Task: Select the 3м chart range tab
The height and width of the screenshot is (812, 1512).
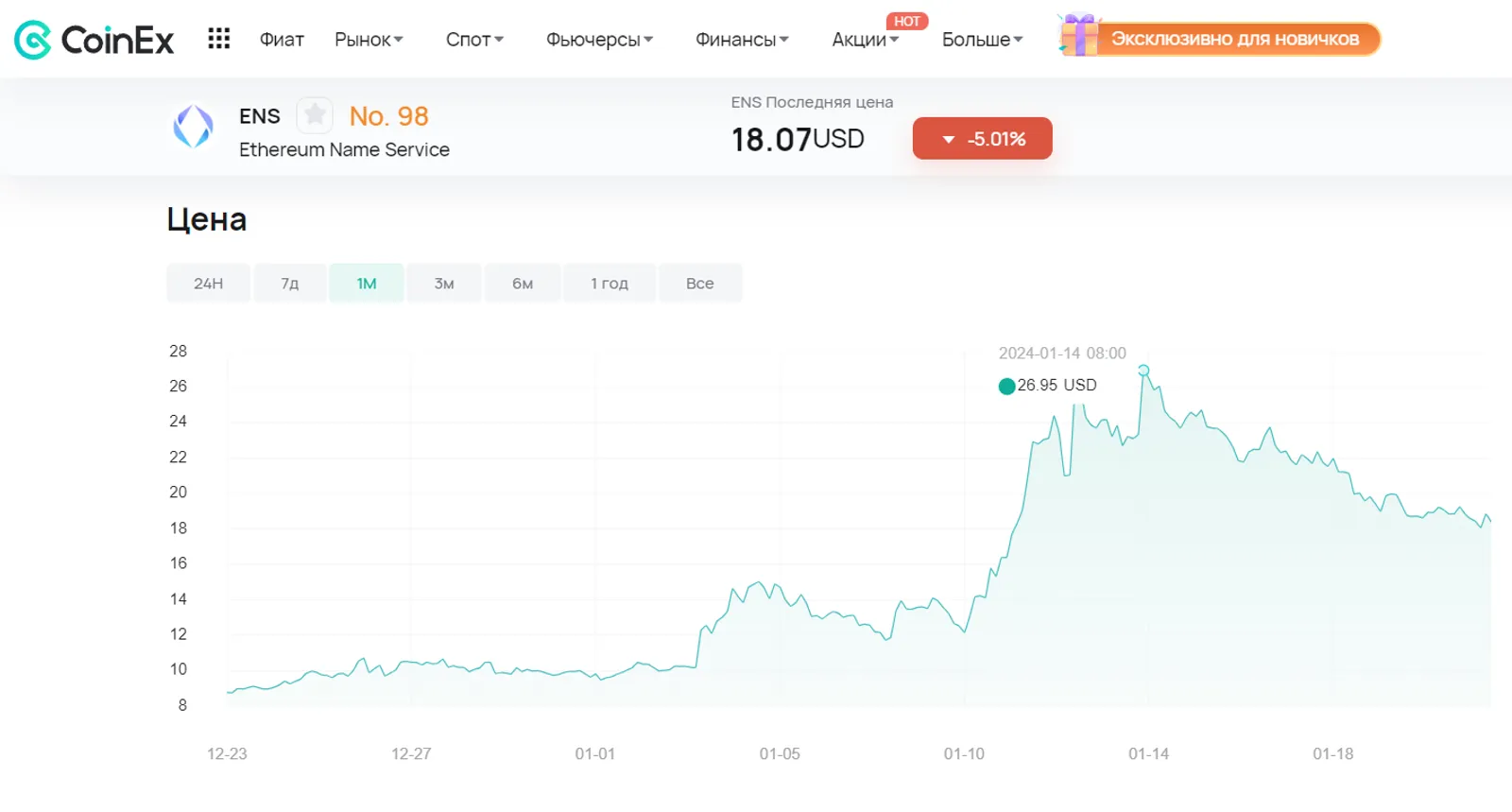Action: click(444, 284)
